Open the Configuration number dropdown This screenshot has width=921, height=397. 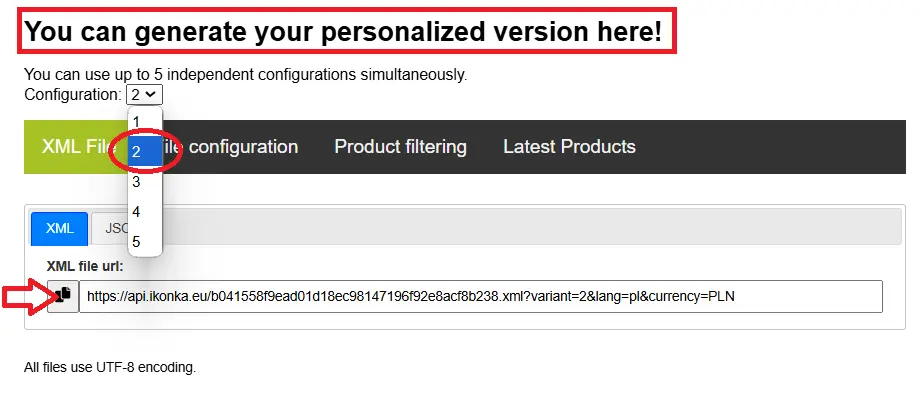pyautogui.click(x=144, y=95)
